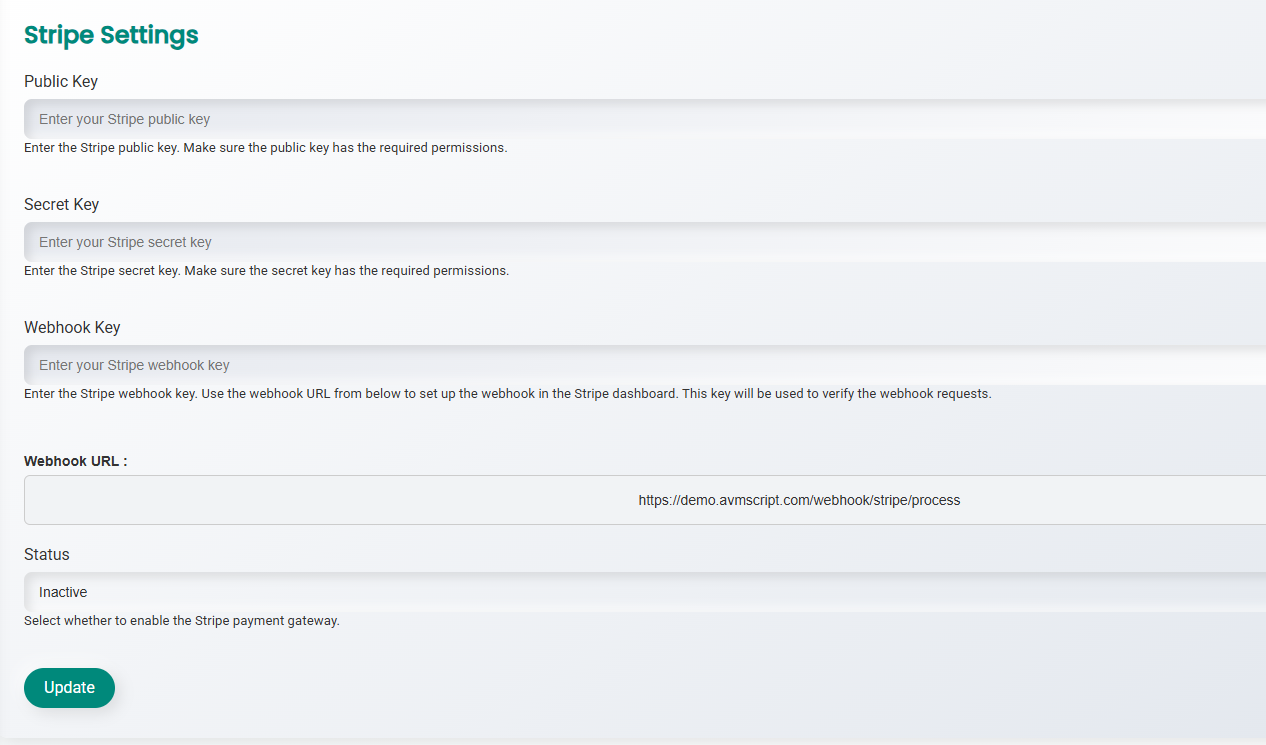Click the Webhook URL label
Screen dimensions: 1266x745
76,461
